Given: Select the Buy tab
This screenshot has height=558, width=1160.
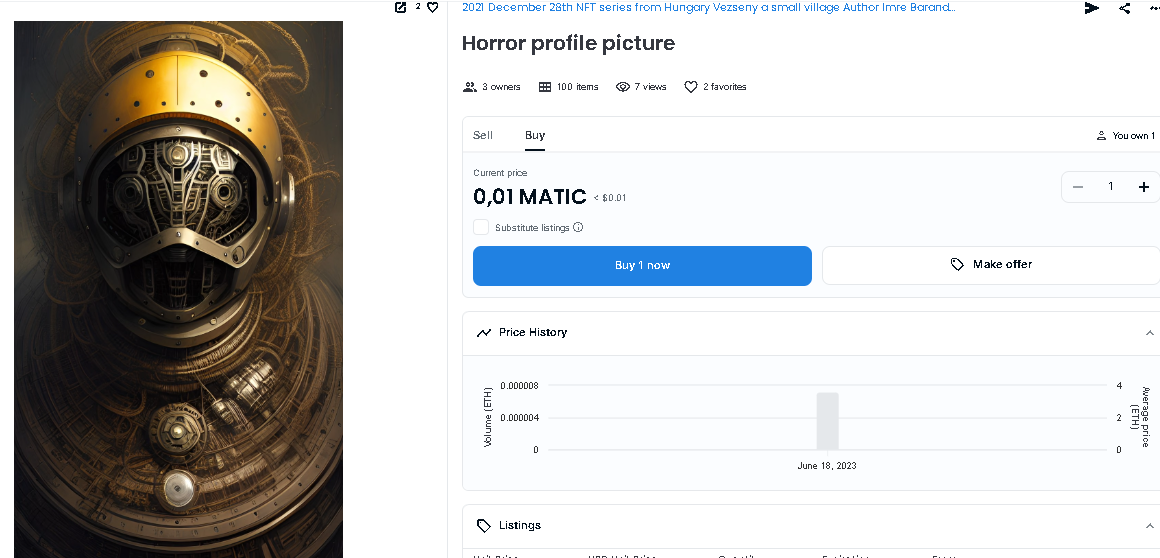Looking at the screenshot, I should (x=535, y=135).
